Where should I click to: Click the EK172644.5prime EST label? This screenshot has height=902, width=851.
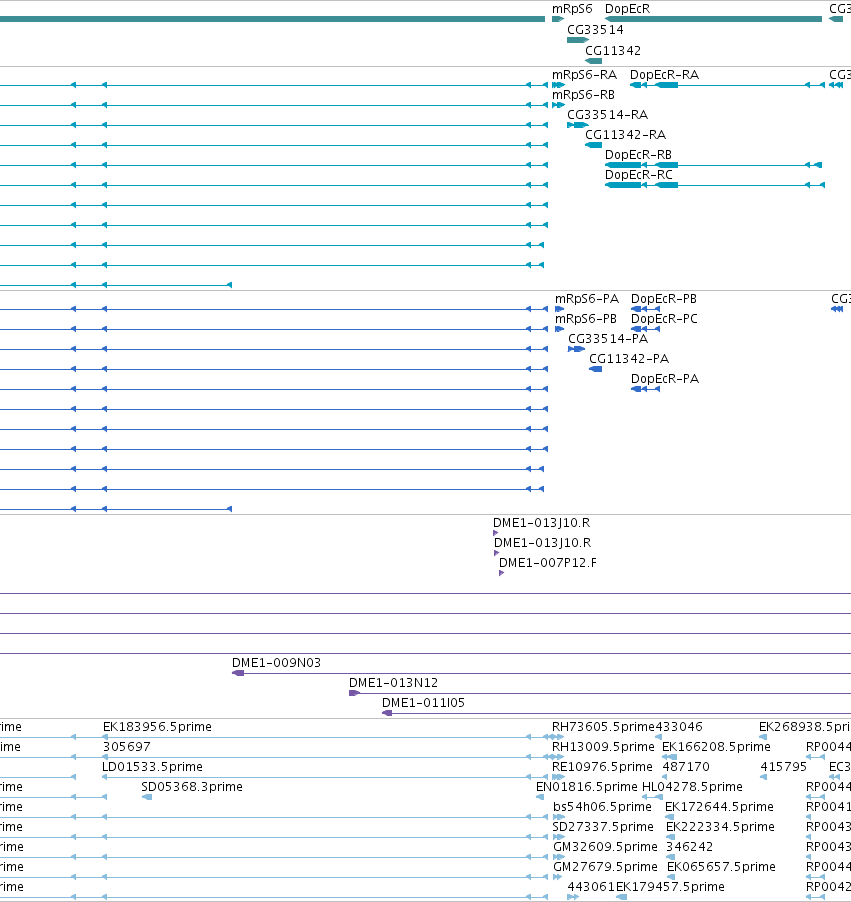[719, 807]
